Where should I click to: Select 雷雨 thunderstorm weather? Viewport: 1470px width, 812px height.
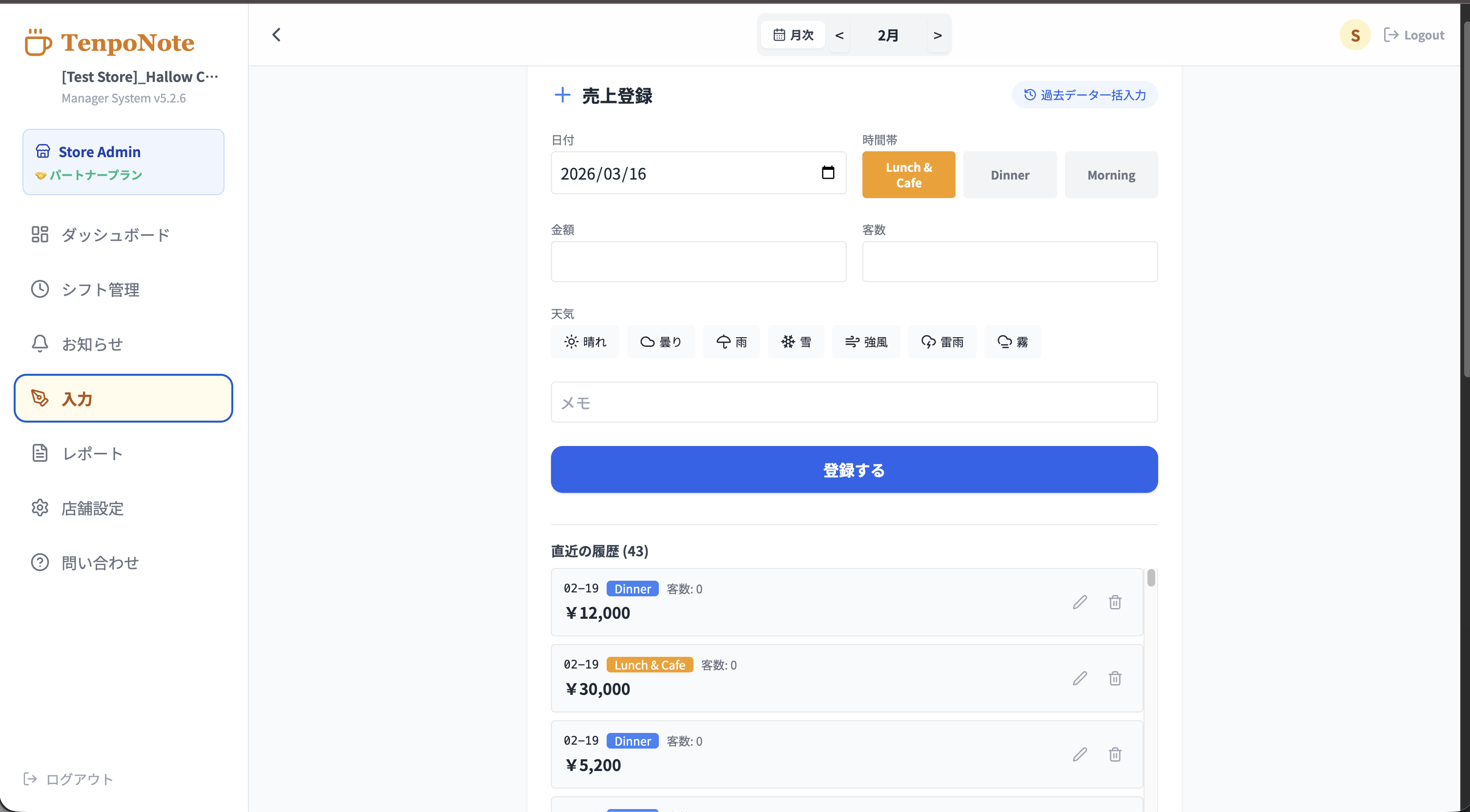pos(942,342)
